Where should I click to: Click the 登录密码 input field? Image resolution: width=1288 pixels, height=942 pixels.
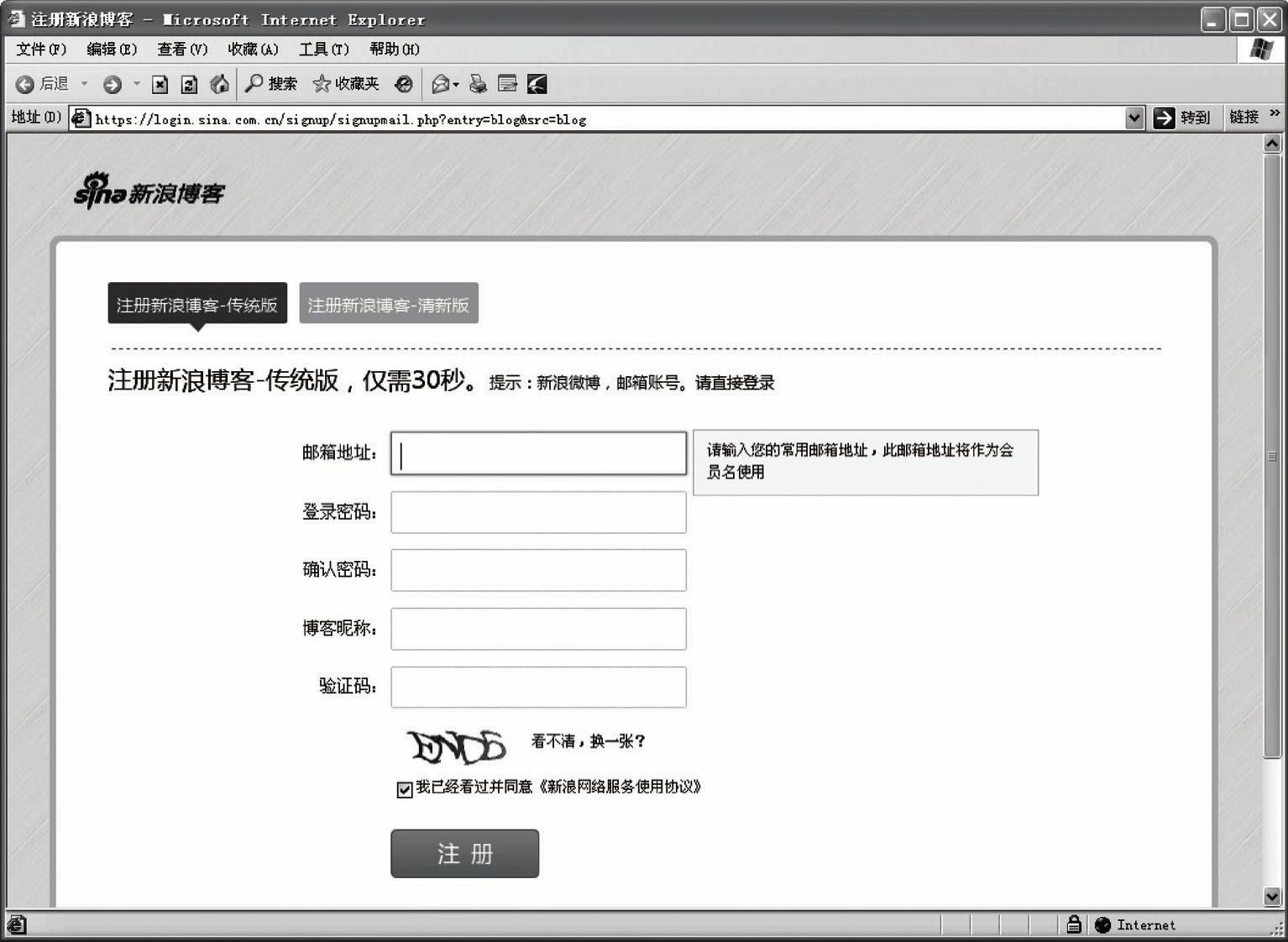(538, 512)
